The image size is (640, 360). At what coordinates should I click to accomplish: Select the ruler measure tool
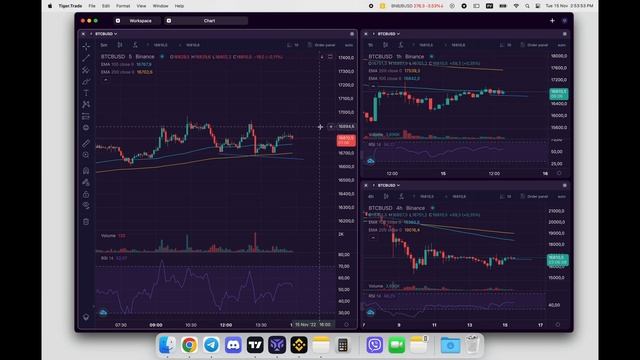point(86,143)
